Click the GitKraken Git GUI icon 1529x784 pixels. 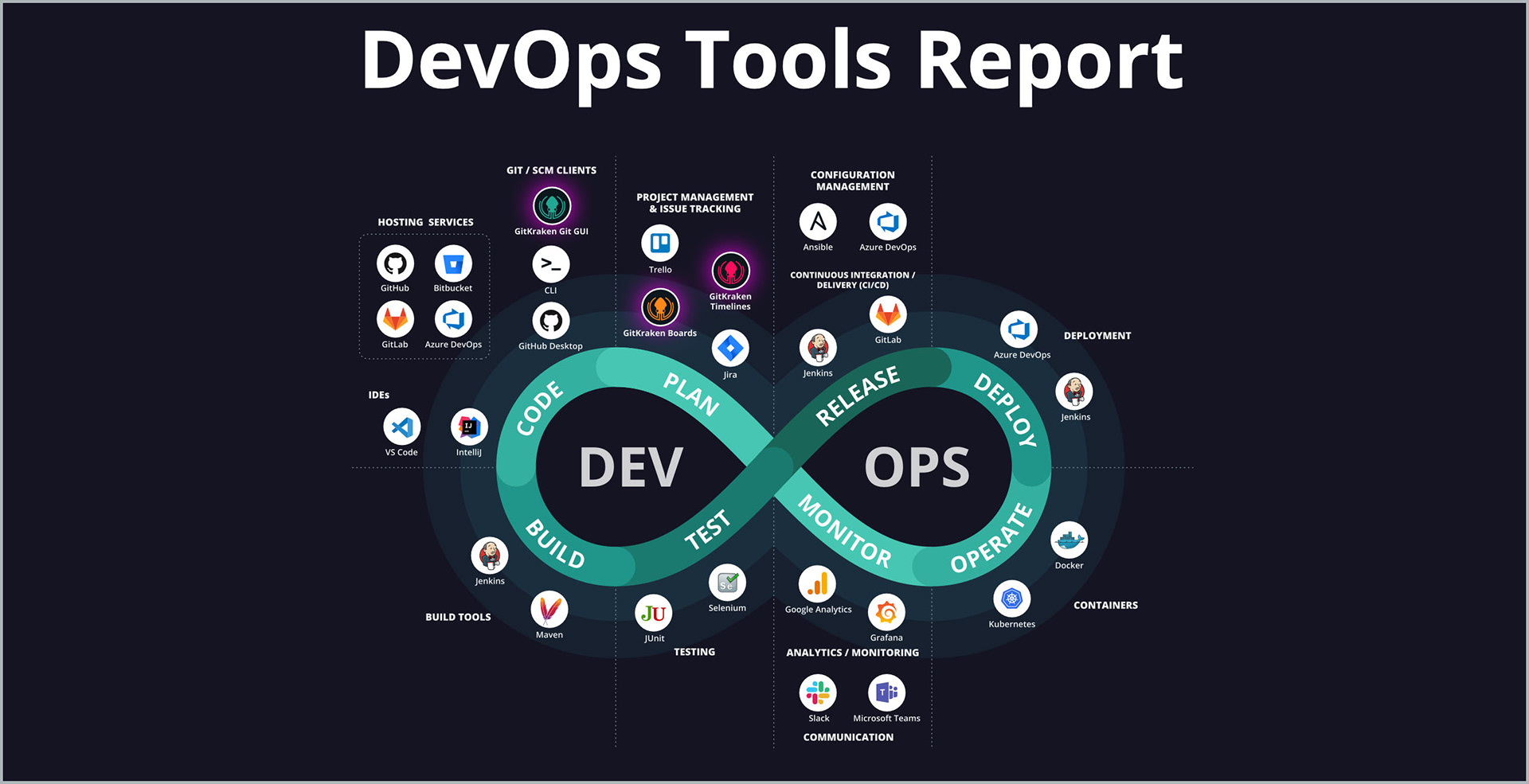click(552, 206)
